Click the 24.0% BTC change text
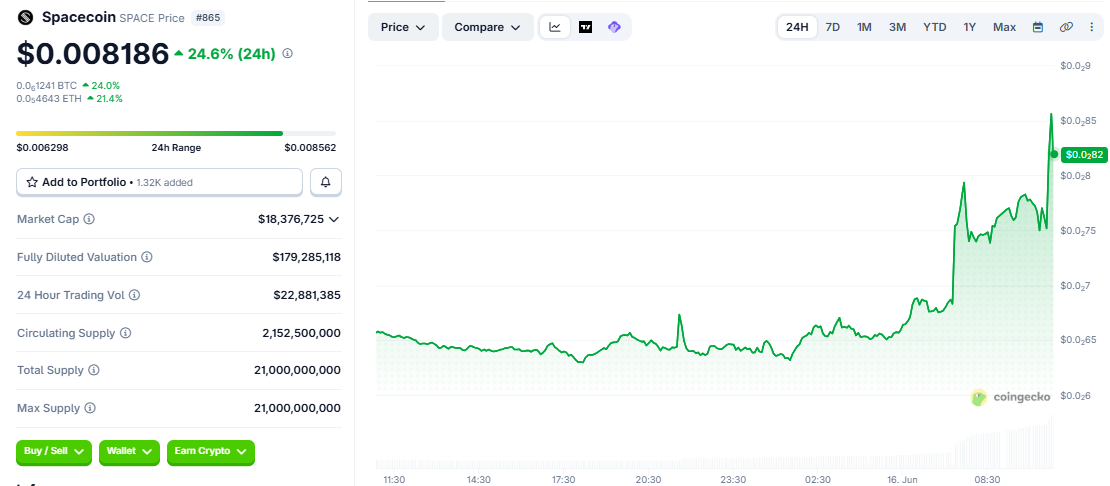The width and height of the screenshot is (1110, 486). [105, 86]
